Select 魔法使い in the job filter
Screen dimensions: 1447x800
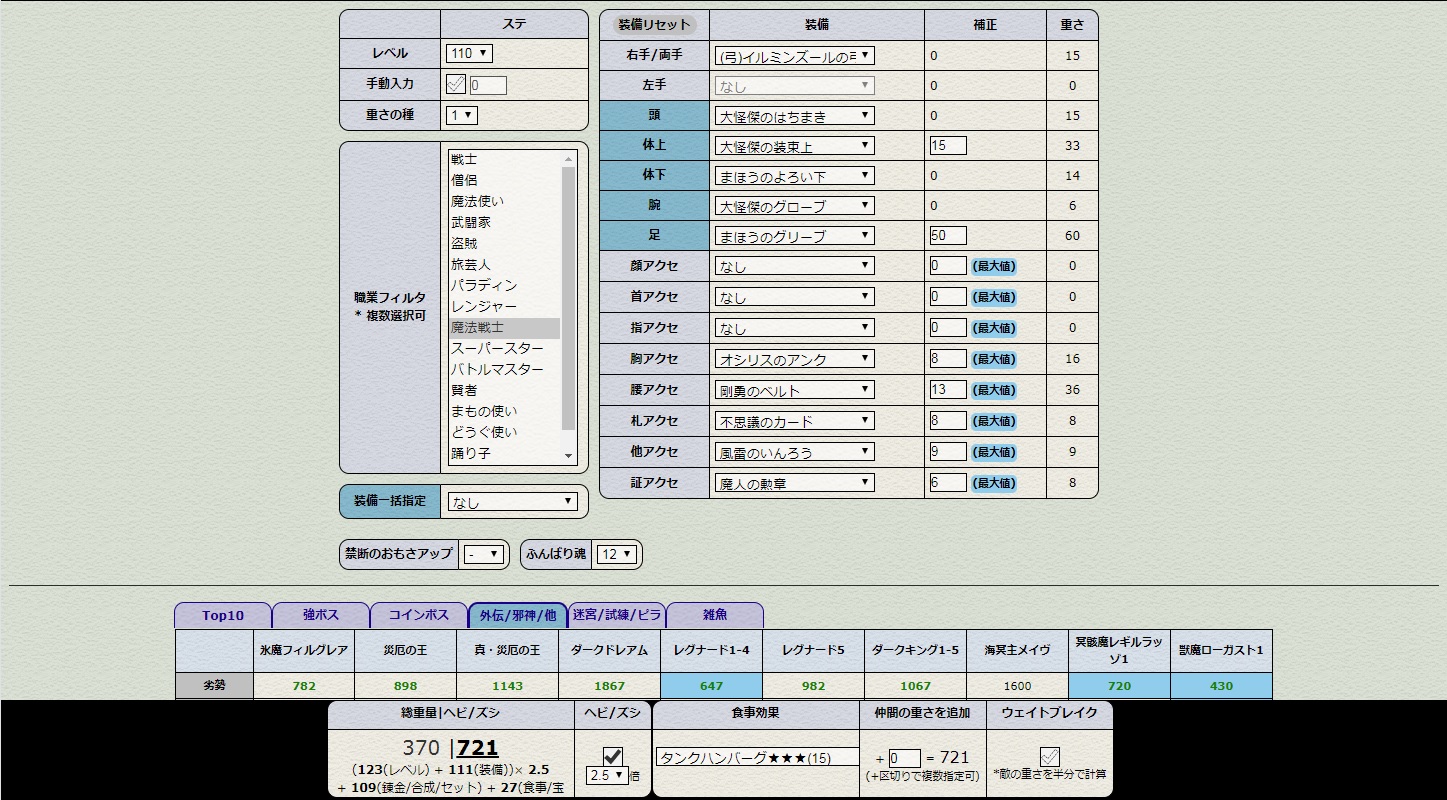pos(504,201)
